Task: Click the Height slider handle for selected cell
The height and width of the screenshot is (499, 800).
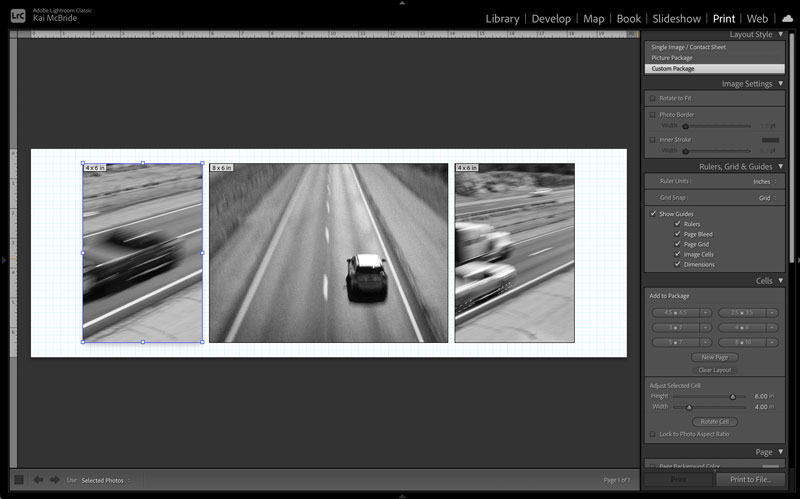Action: coord(733,396)
